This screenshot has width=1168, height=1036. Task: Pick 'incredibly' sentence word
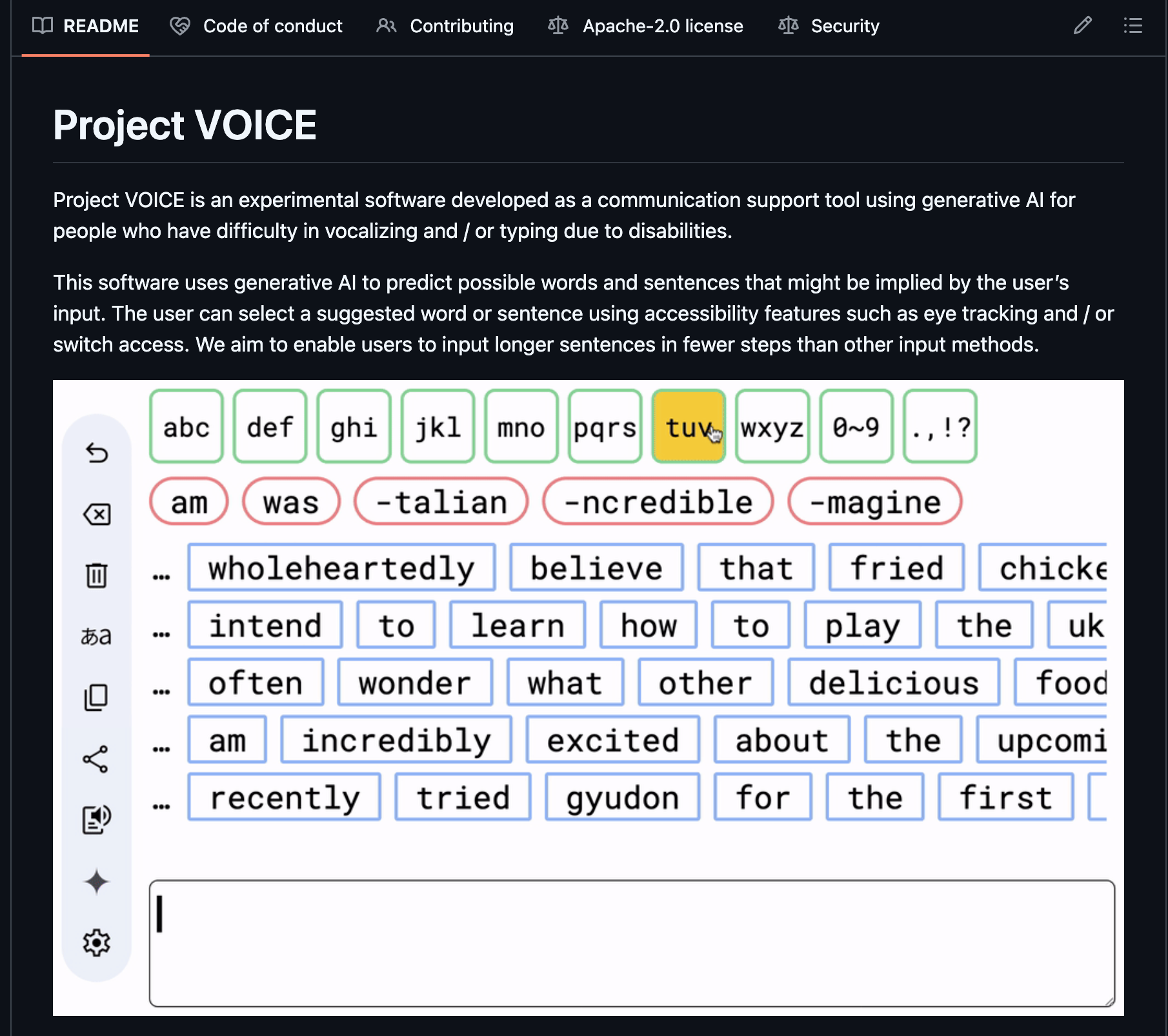pyautogui.click(x=396, y=740)
